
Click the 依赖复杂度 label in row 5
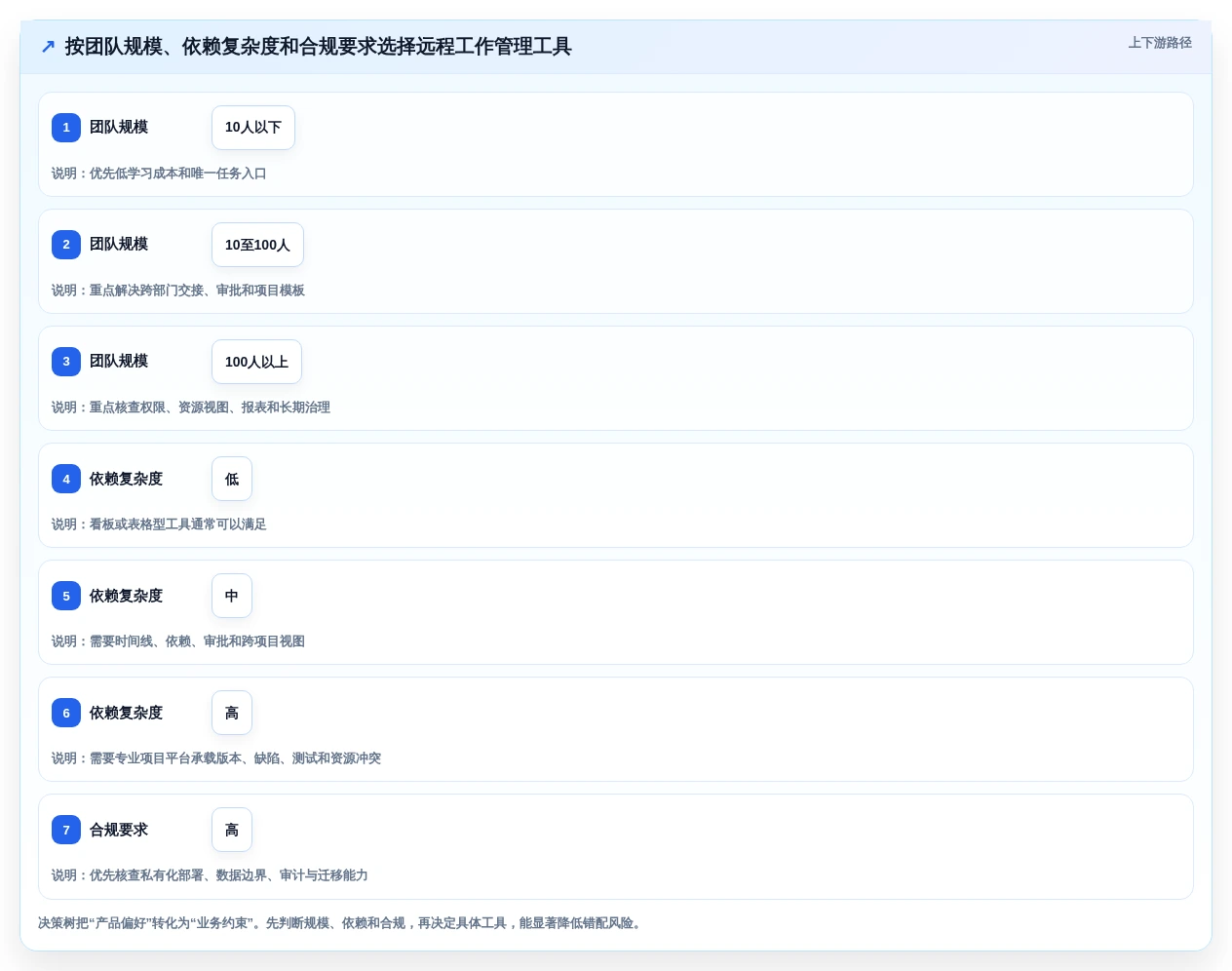coord(126,596)
